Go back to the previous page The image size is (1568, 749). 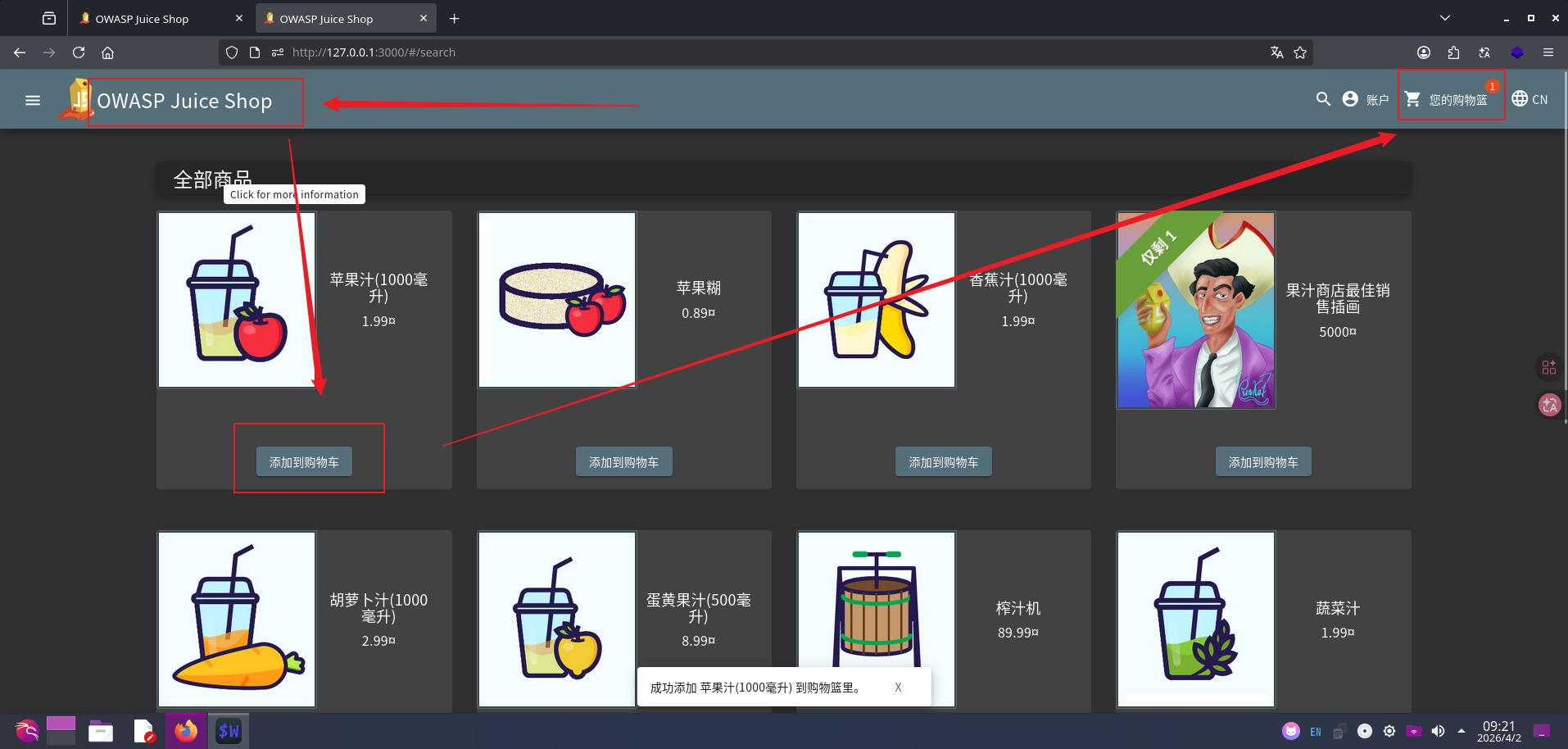coord(20,52)
